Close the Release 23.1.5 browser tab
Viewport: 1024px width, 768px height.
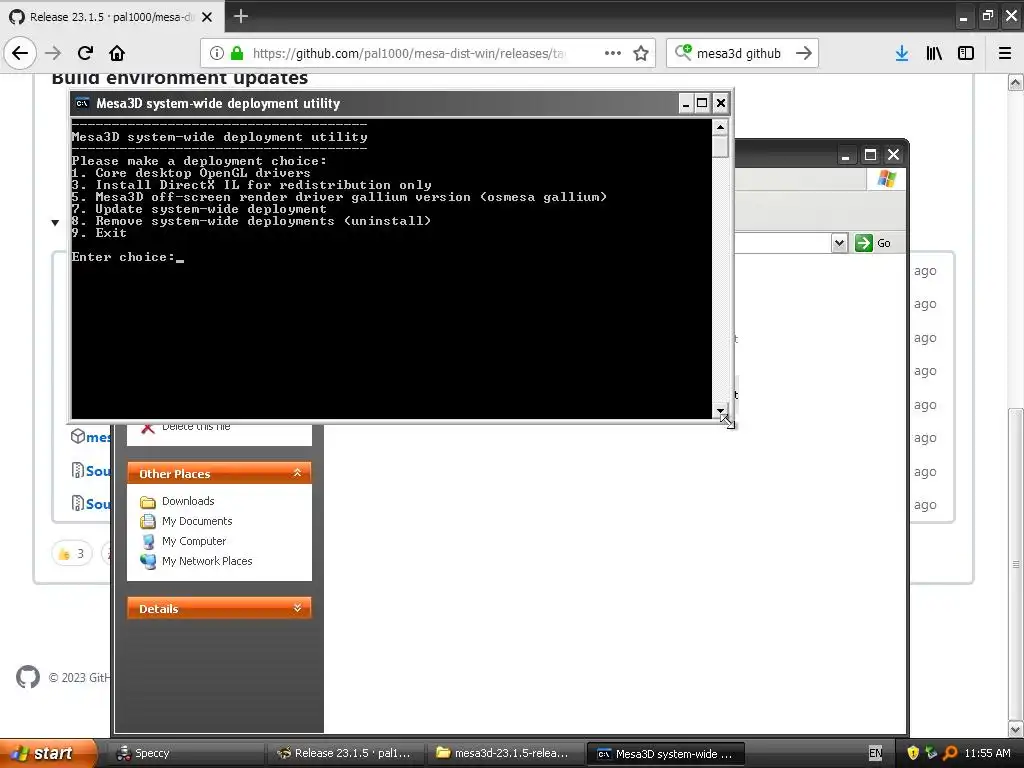point(207,17)
